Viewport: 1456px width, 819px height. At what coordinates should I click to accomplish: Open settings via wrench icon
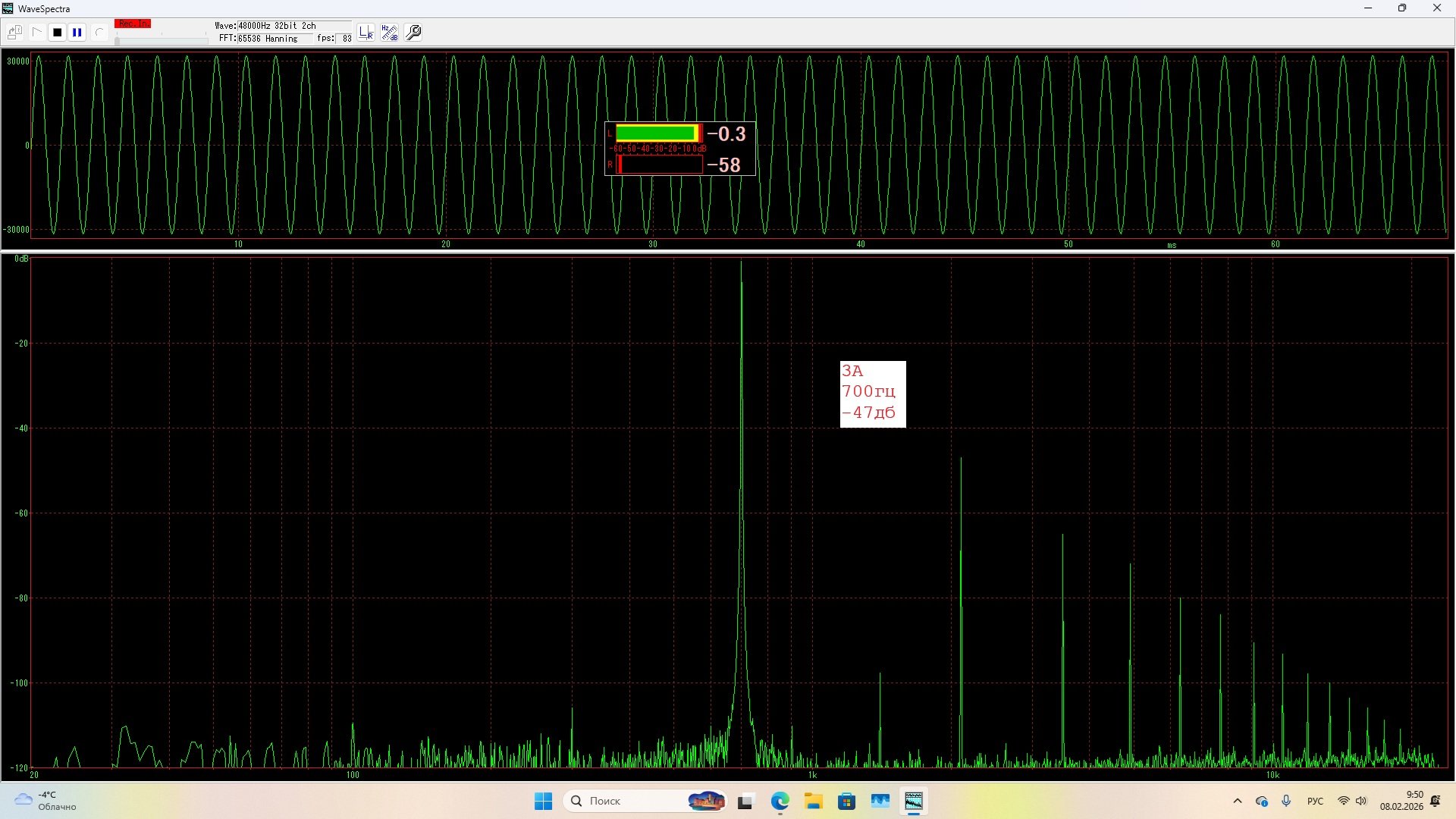pos(414,33)
